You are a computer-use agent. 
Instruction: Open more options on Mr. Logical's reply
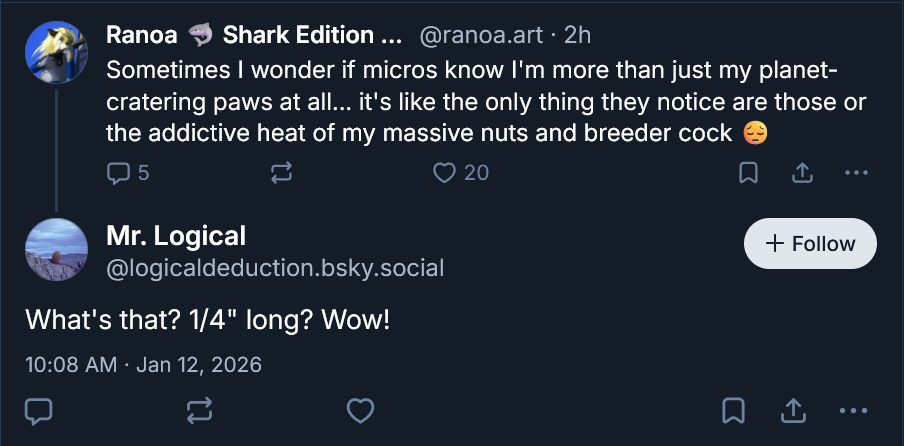coord(853,410)
